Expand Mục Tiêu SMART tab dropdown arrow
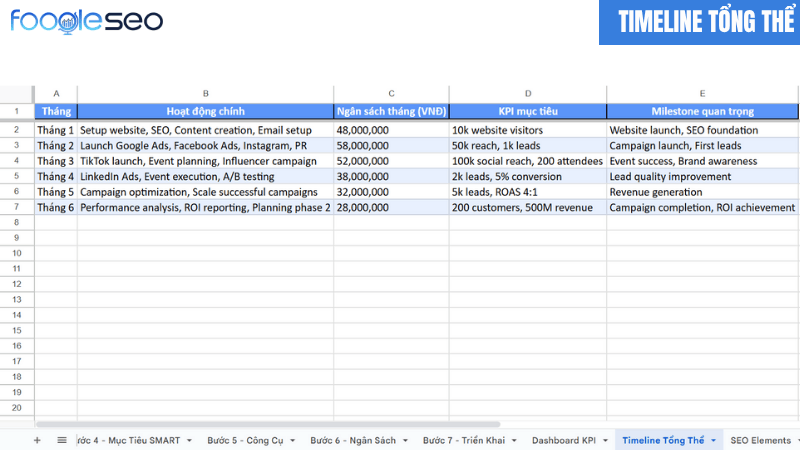 189,441
